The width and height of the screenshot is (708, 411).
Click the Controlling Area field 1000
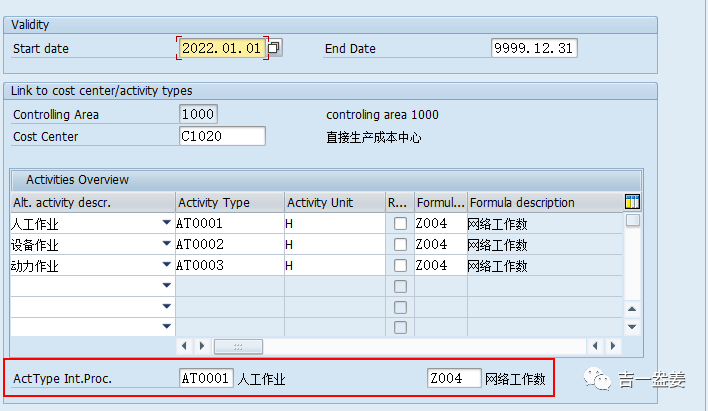pyautogui.click(x=198, y=114)
